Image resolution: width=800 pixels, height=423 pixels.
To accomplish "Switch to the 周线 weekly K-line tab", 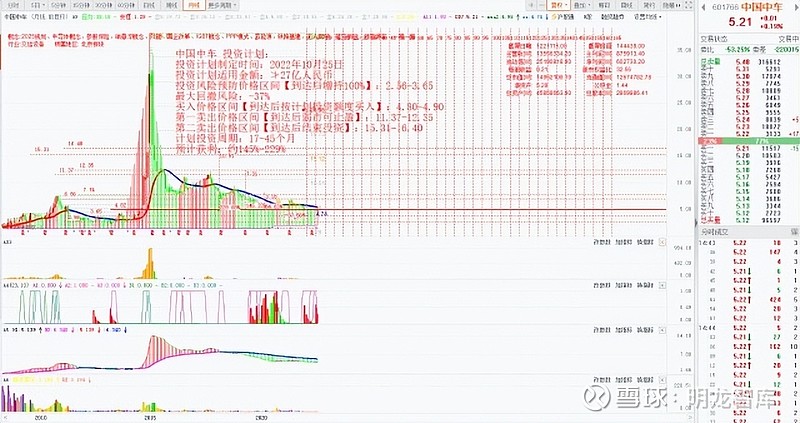I will (171, 5).
